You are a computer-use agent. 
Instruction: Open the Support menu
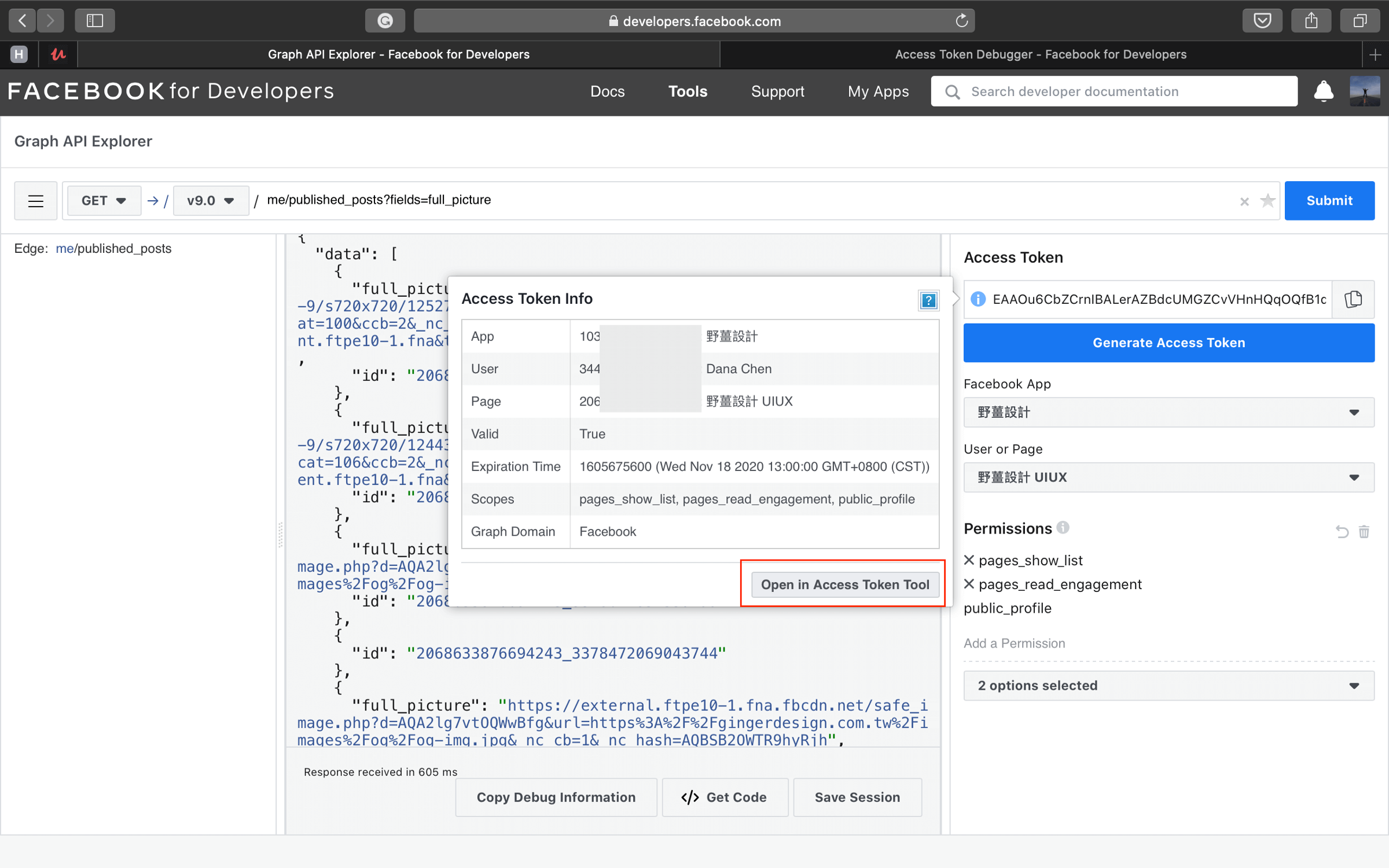777,91
